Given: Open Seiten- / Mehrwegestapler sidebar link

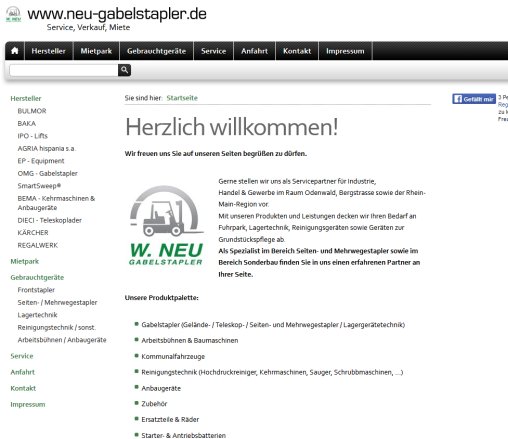Looking at the screenshot, I should click(57, 302).
